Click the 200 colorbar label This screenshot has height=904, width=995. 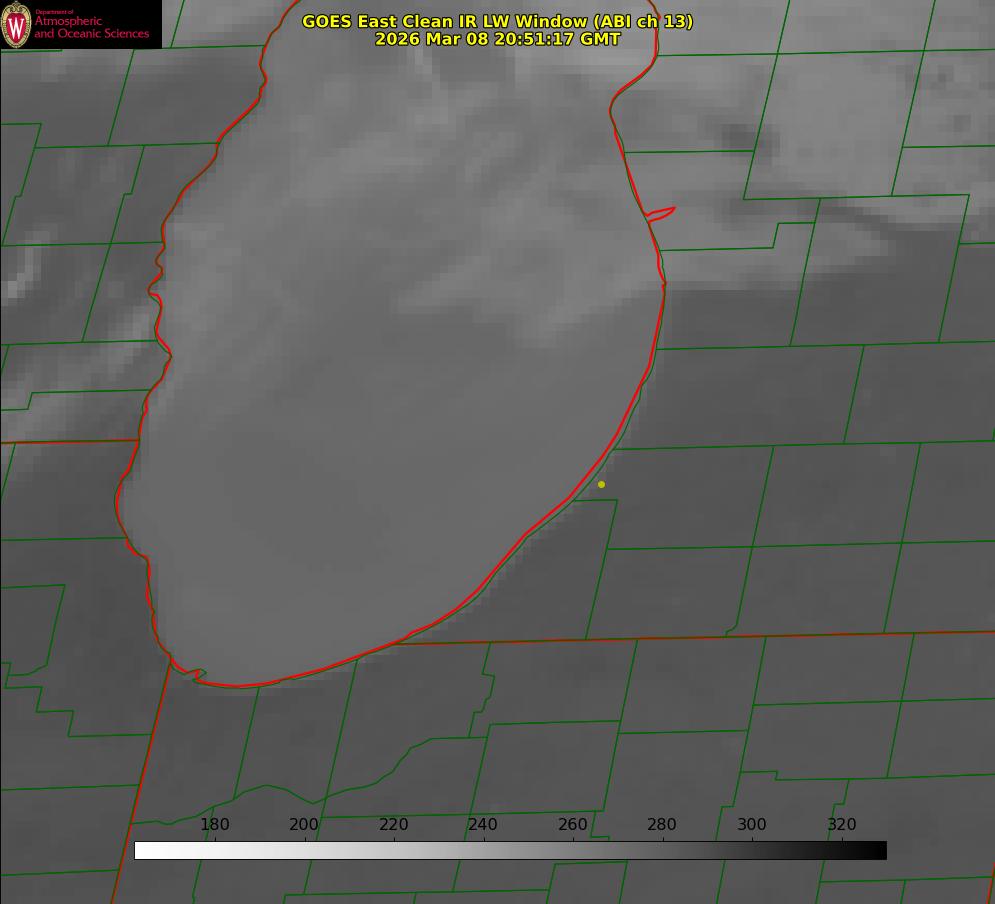click(304, 825)
